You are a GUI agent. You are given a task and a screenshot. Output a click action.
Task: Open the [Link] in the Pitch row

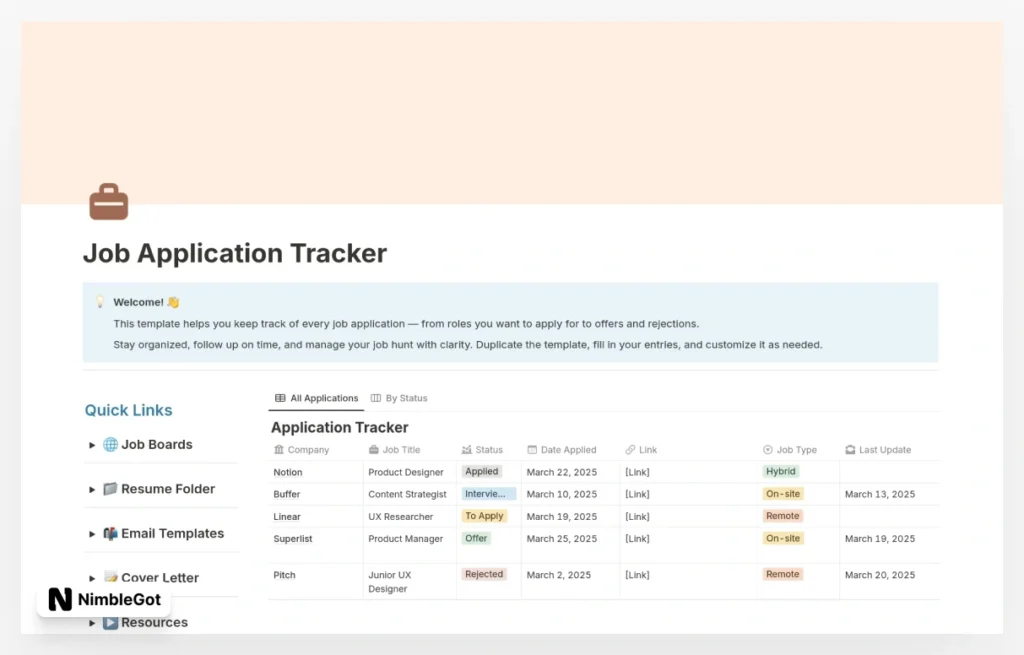[x=637, y=575]
